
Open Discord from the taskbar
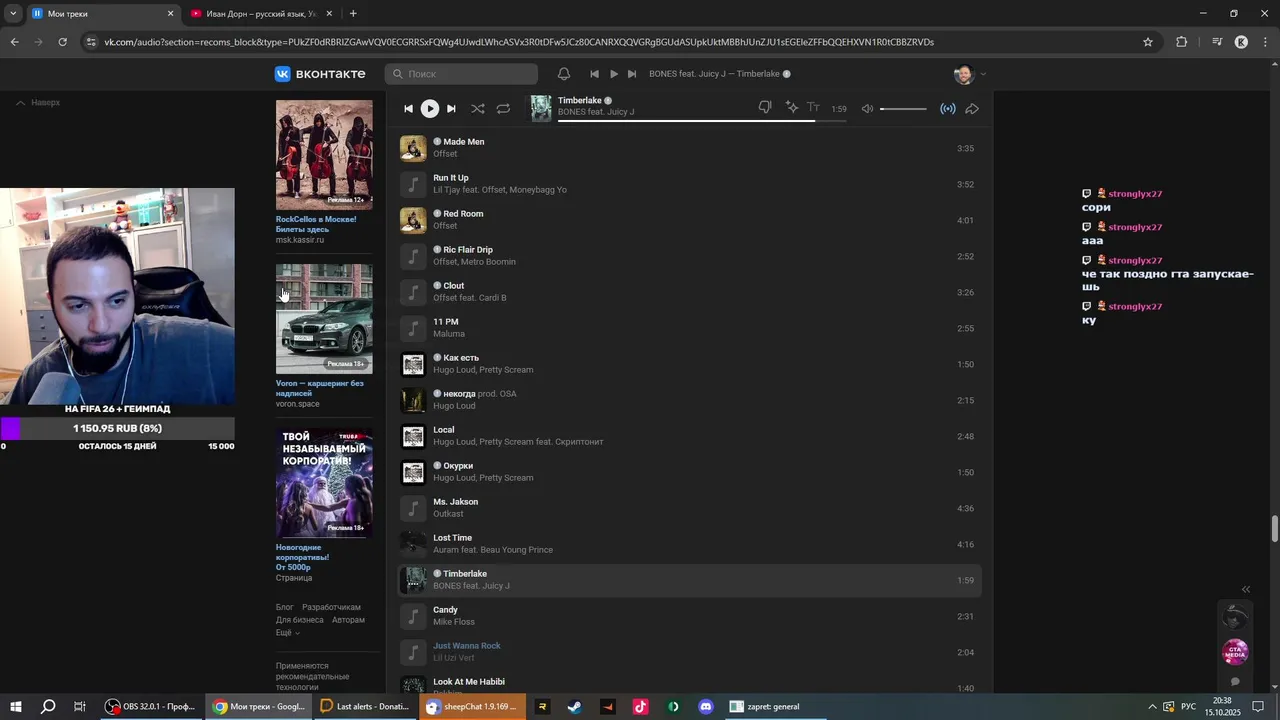click(x=706, y=706)
